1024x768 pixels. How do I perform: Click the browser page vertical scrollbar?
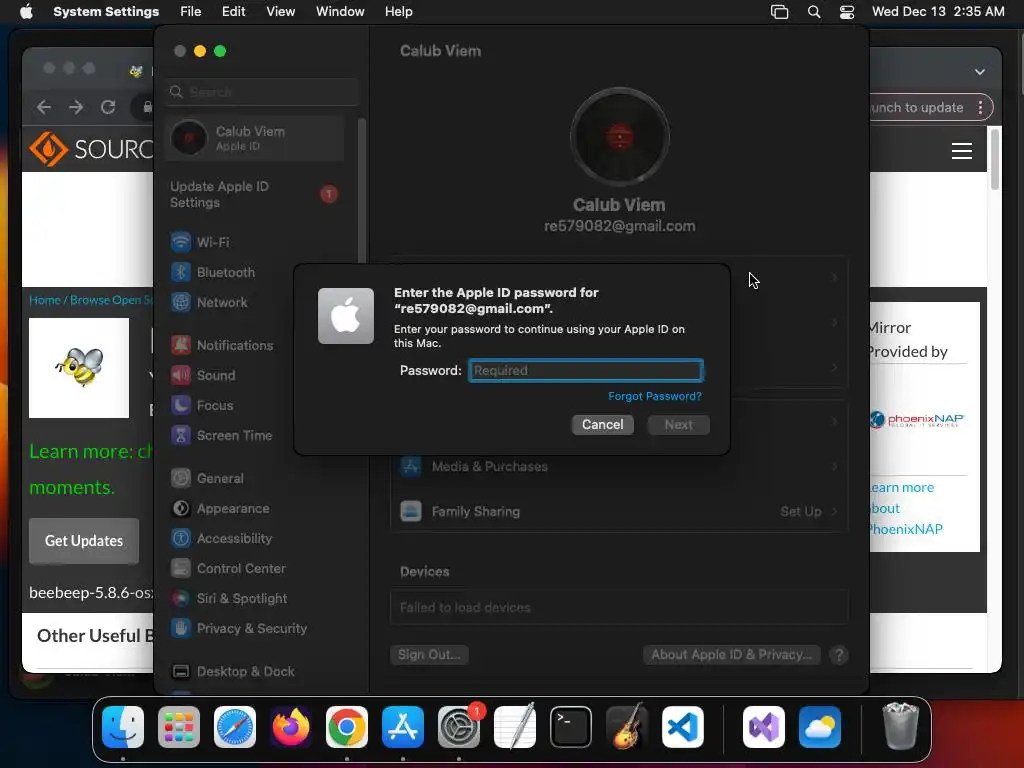(x=995, y=159)
